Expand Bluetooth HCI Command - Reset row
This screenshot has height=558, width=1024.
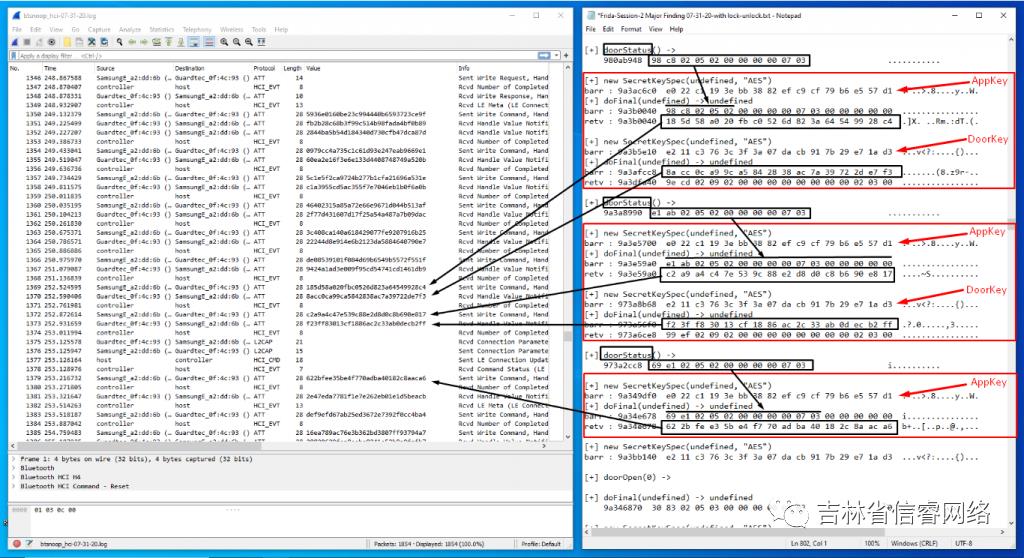click(14, 487)
